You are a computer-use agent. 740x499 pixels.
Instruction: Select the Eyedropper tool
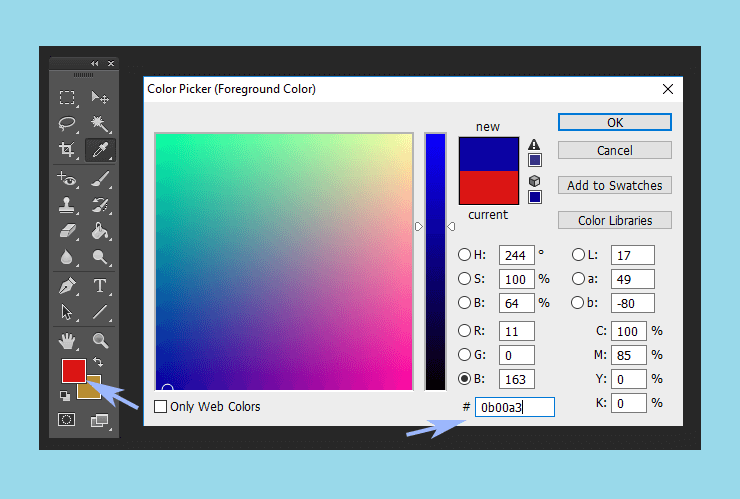tap(100, 150)
